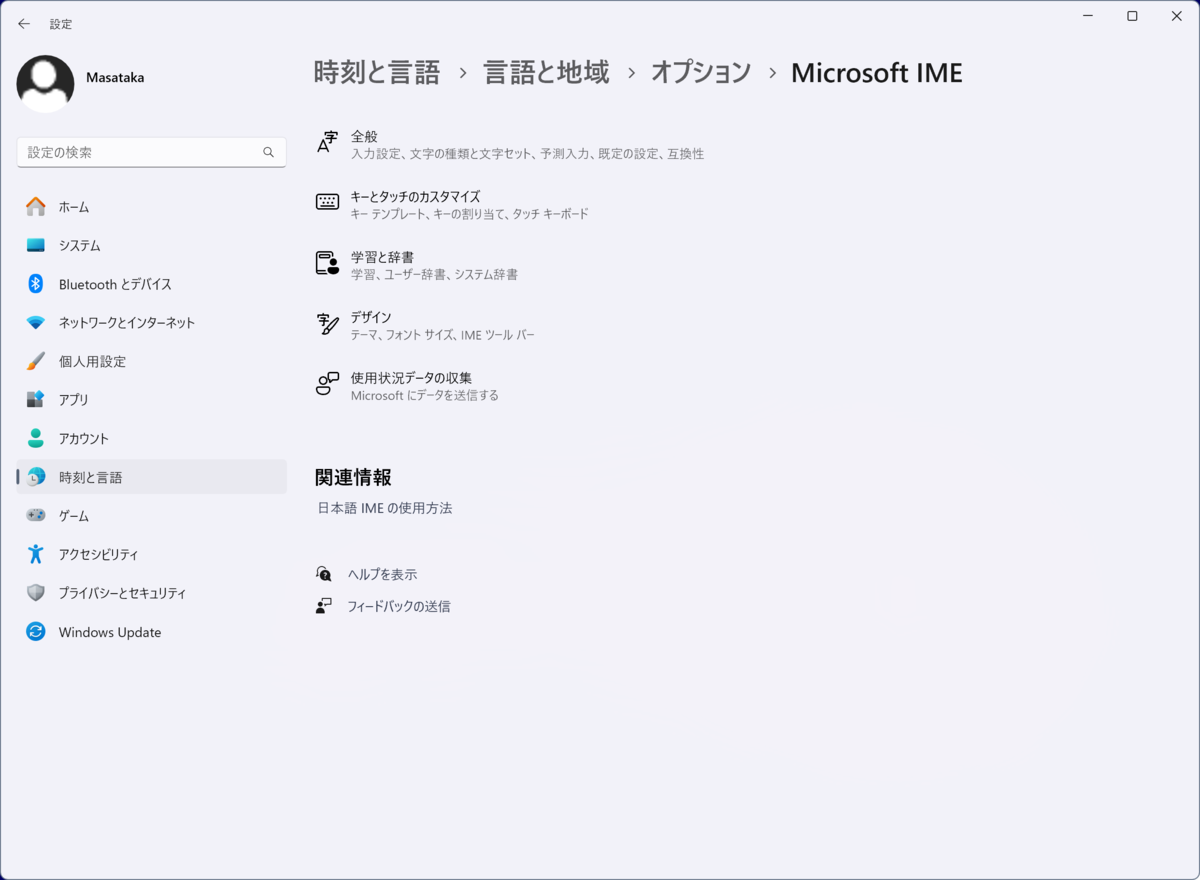Screen dimensions: 1200x880
Task: Navigate to 言語と地域 breadcrumb
Action: (546, 72)
